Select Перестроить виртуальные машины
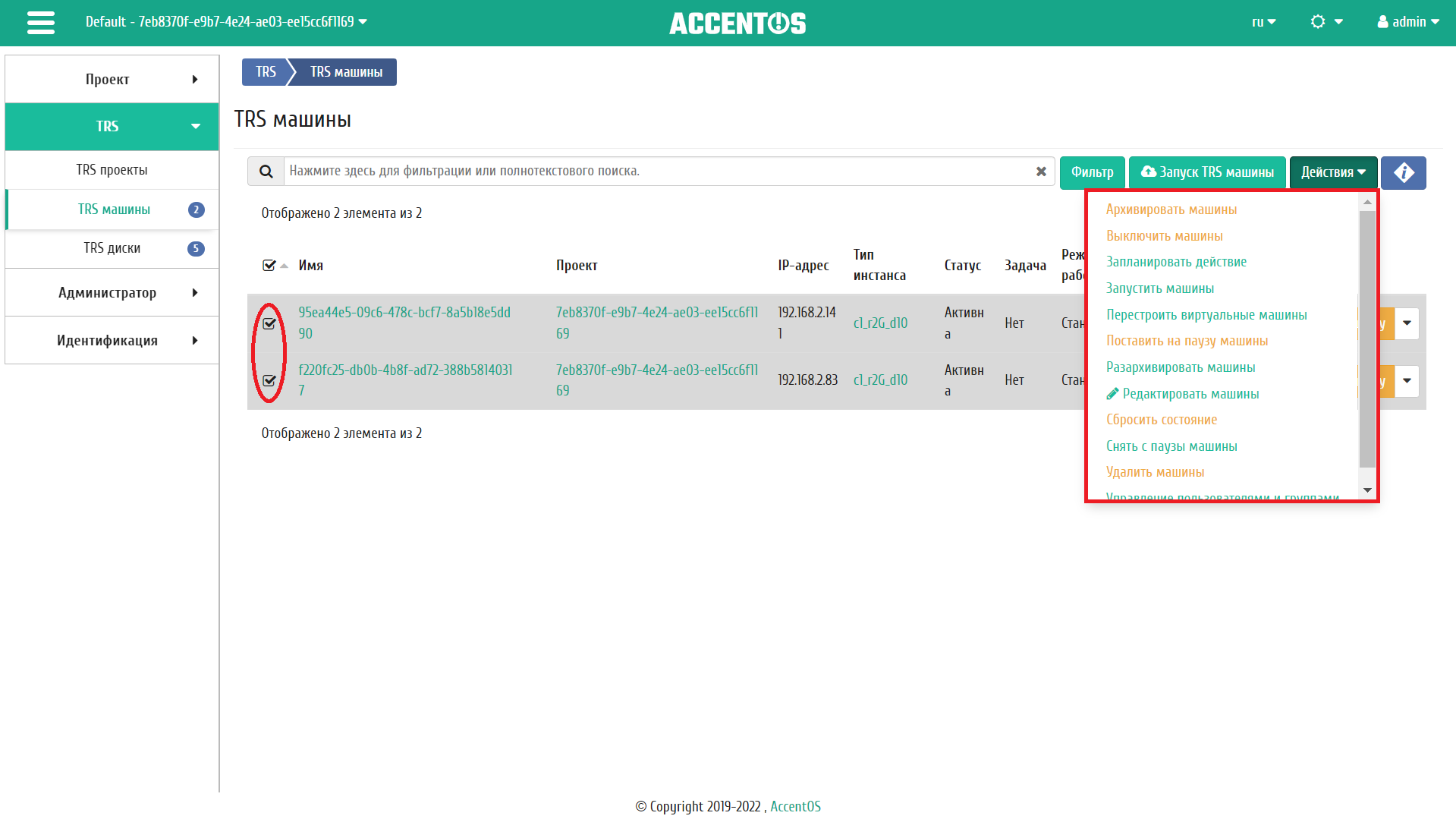 tap(1206, 315)
